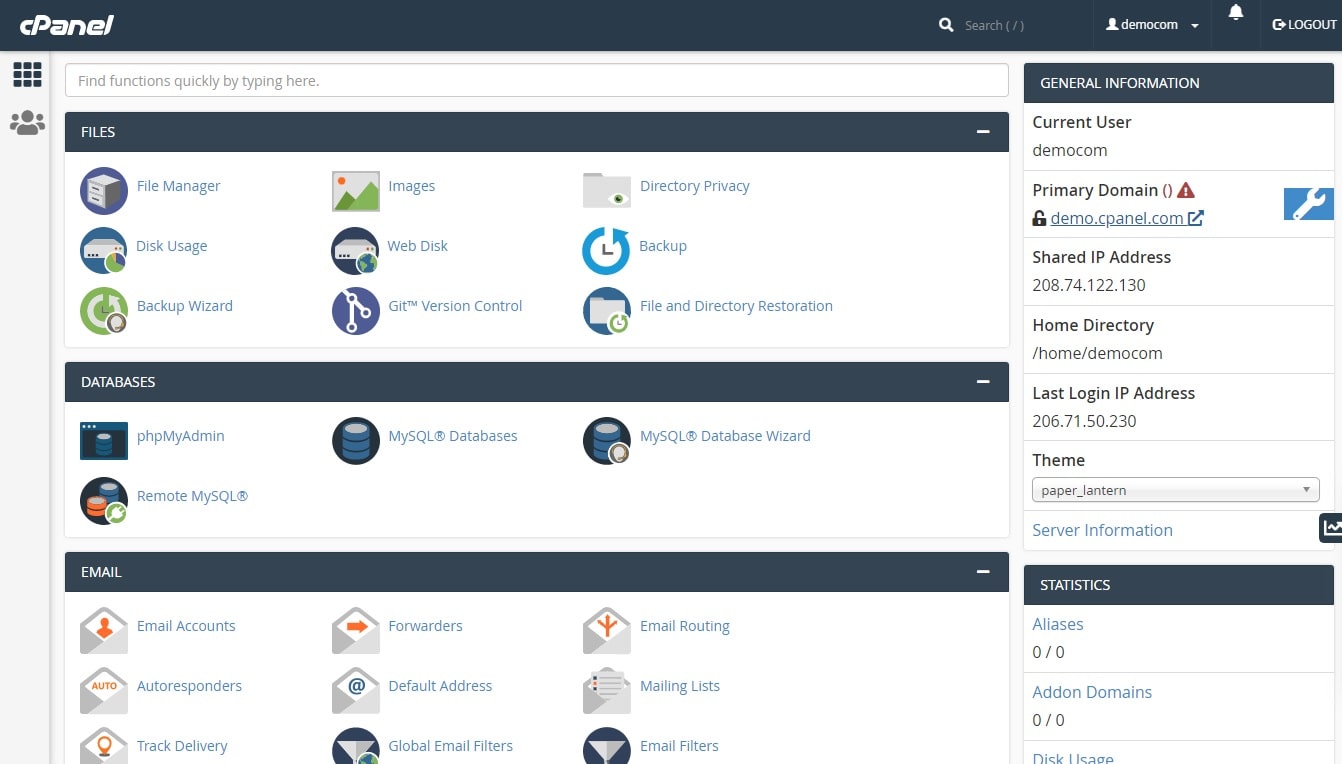The width and height of the screenshot is (1342, 764).
Task: Click the notifications bell icon
Action: (x=1236, y=12)
